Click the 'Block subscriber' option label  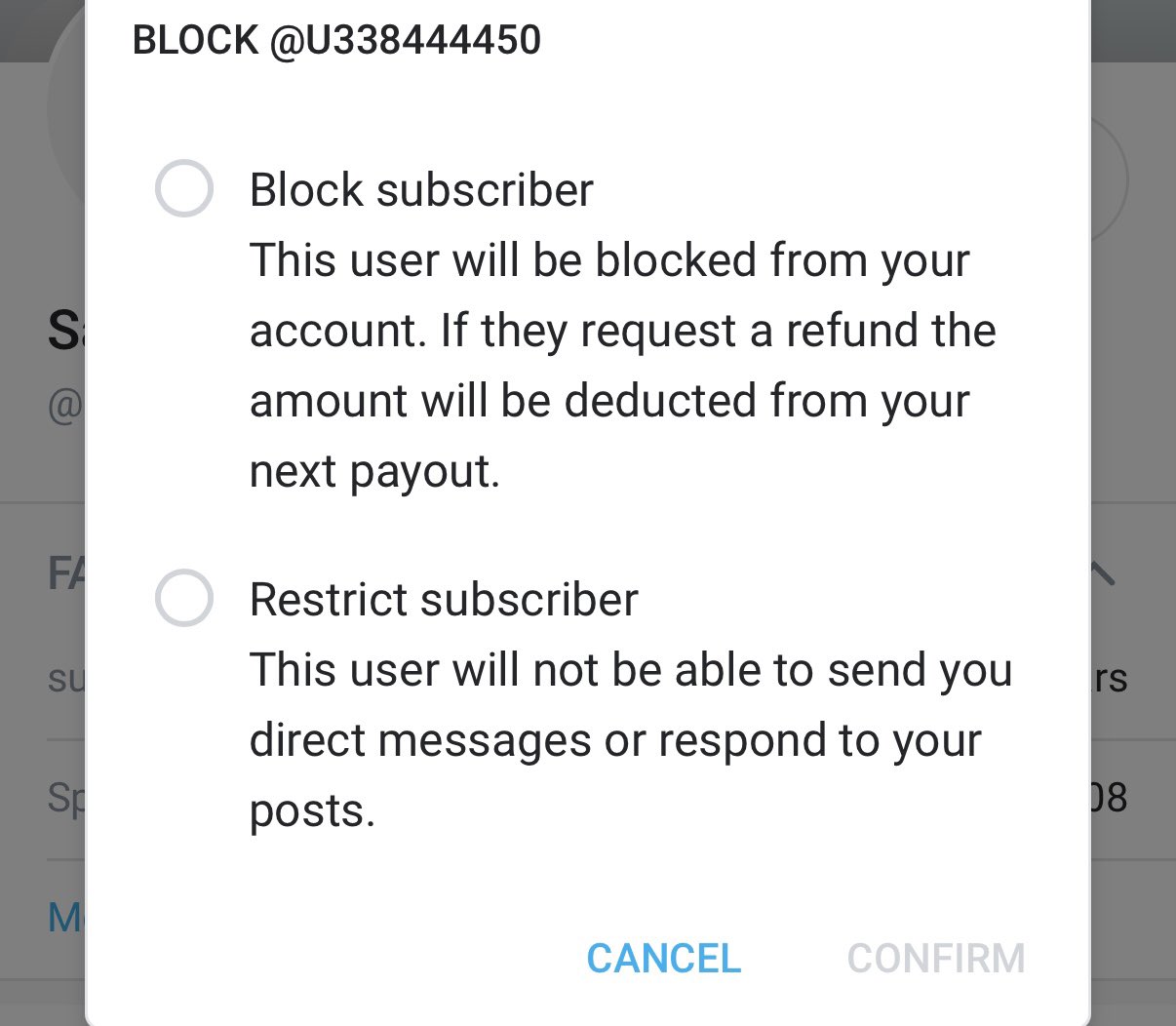[421, 189]
